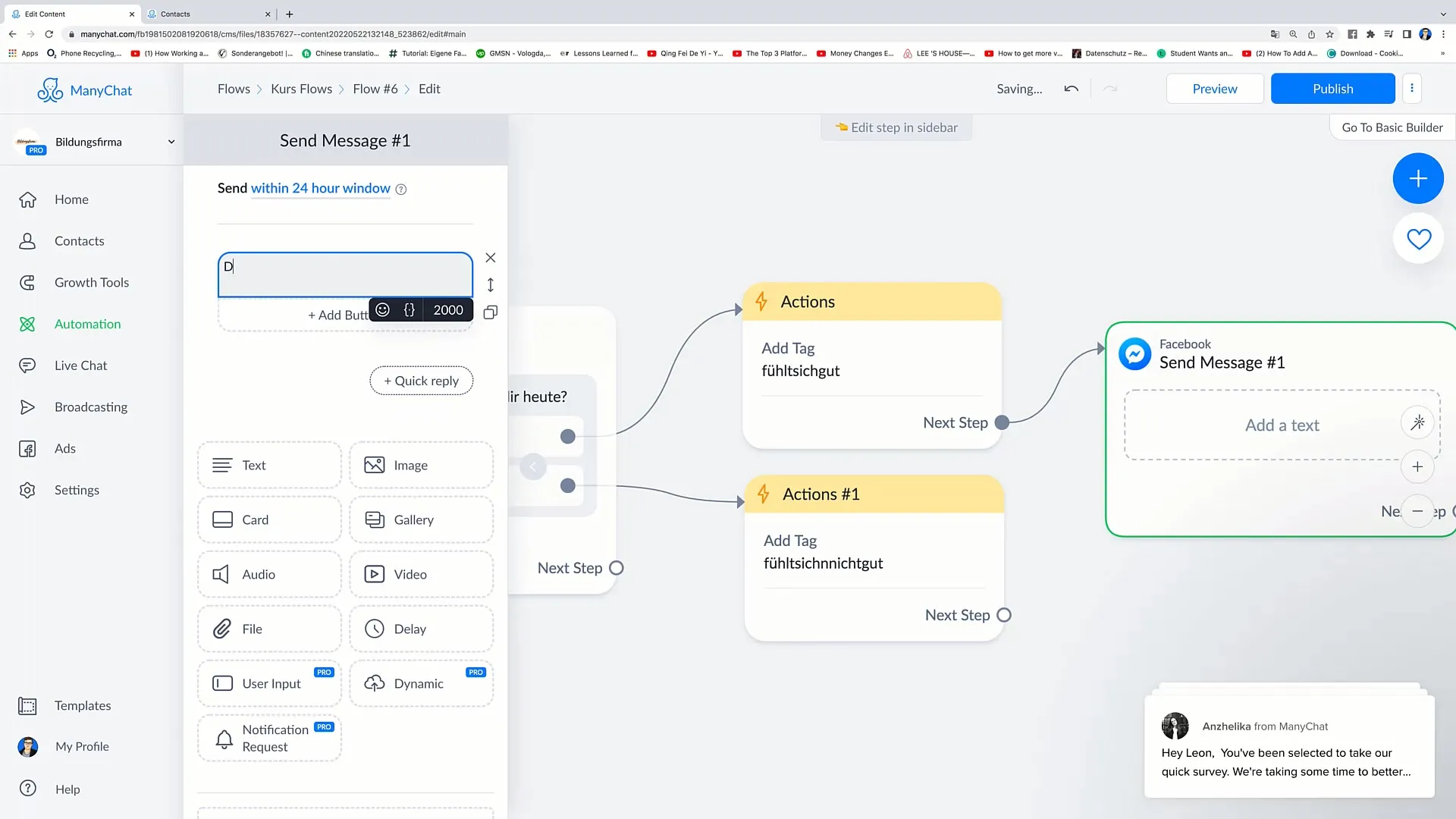The height and width of the screenshot is (819, 1456).
Task: Click the redo arrow icon
Action: pos(1110,89)
